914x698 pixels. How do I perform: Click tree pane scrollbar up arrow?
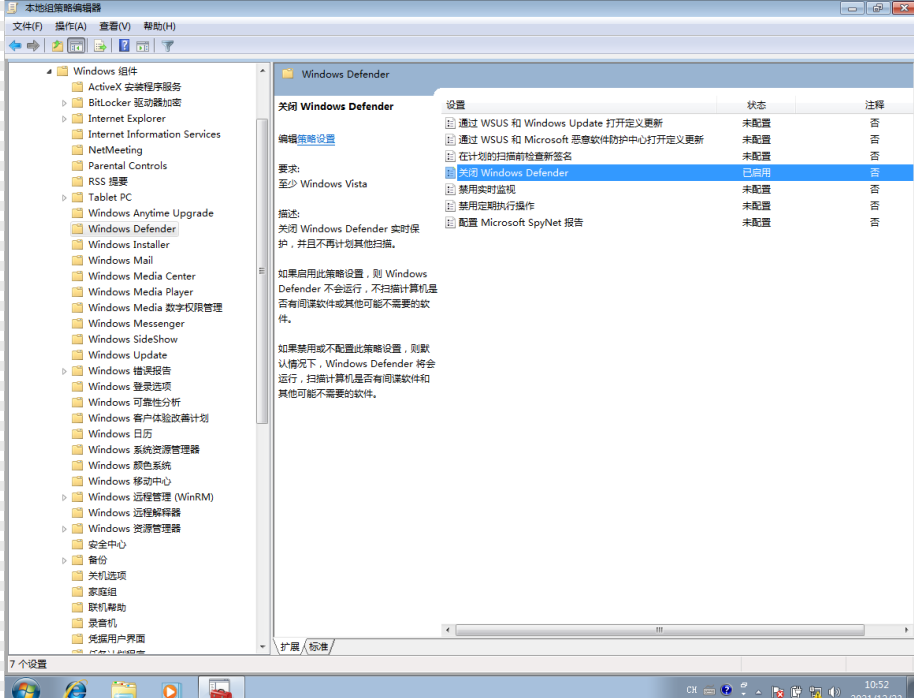click(x=262, y=71)
